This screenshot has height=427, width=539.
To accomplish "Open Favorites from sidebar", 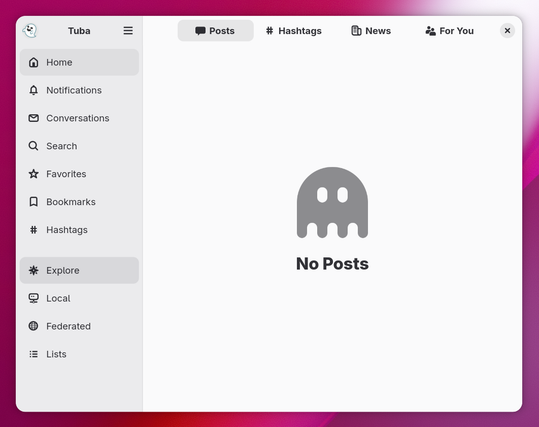I will [x=79, y=174].
